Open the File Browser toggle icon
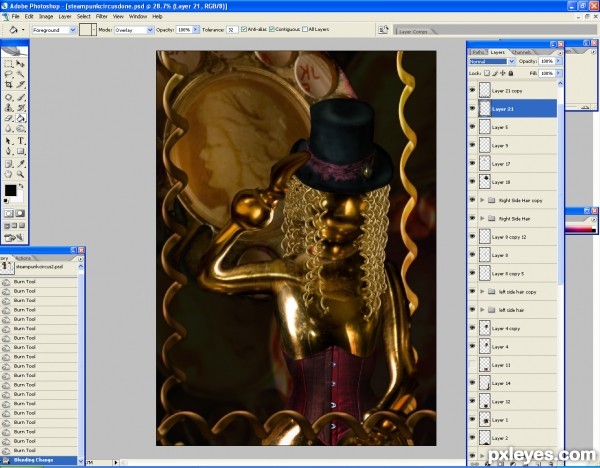Viewport: 600px width, 468px height. click(x=383, y=30)
